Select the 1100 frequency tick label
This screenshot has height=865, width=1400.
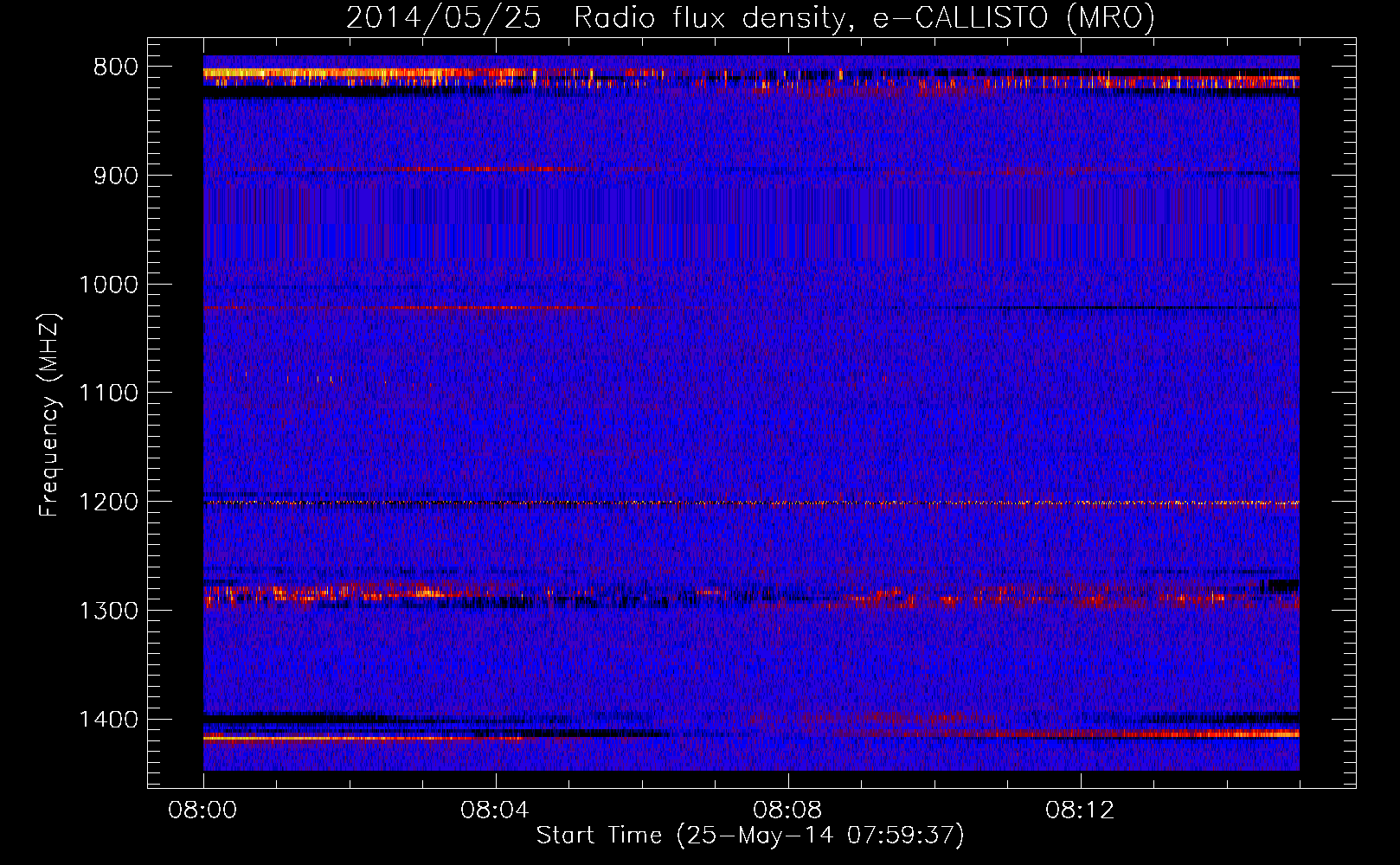coord(108,394)
